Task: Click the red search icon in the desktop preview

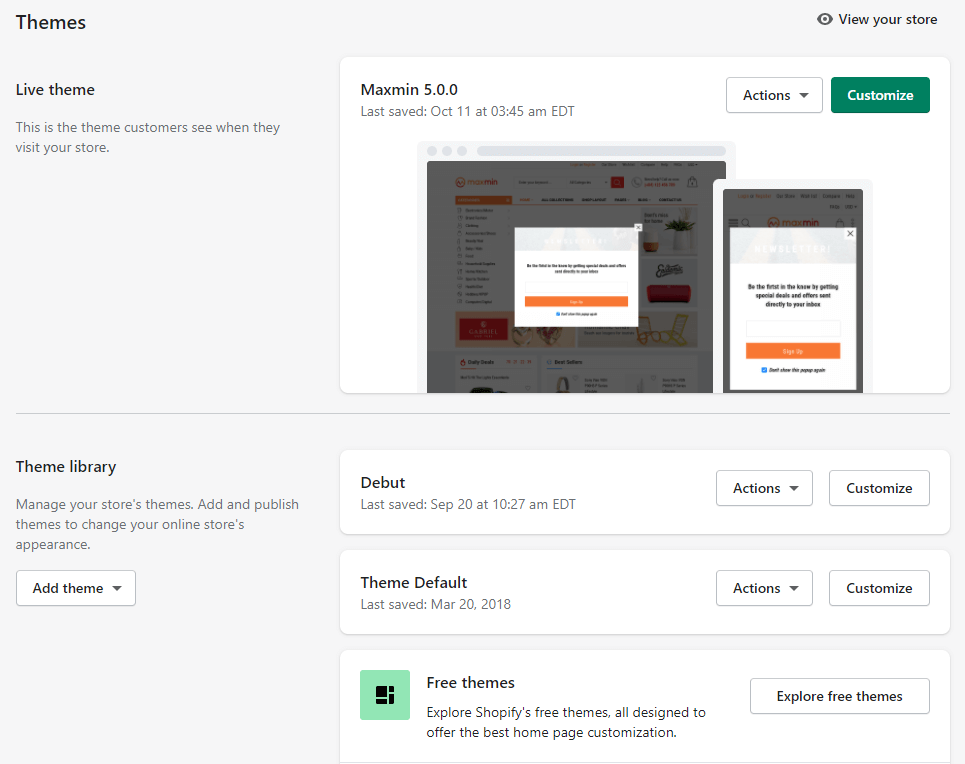Action: coord(617,182)
